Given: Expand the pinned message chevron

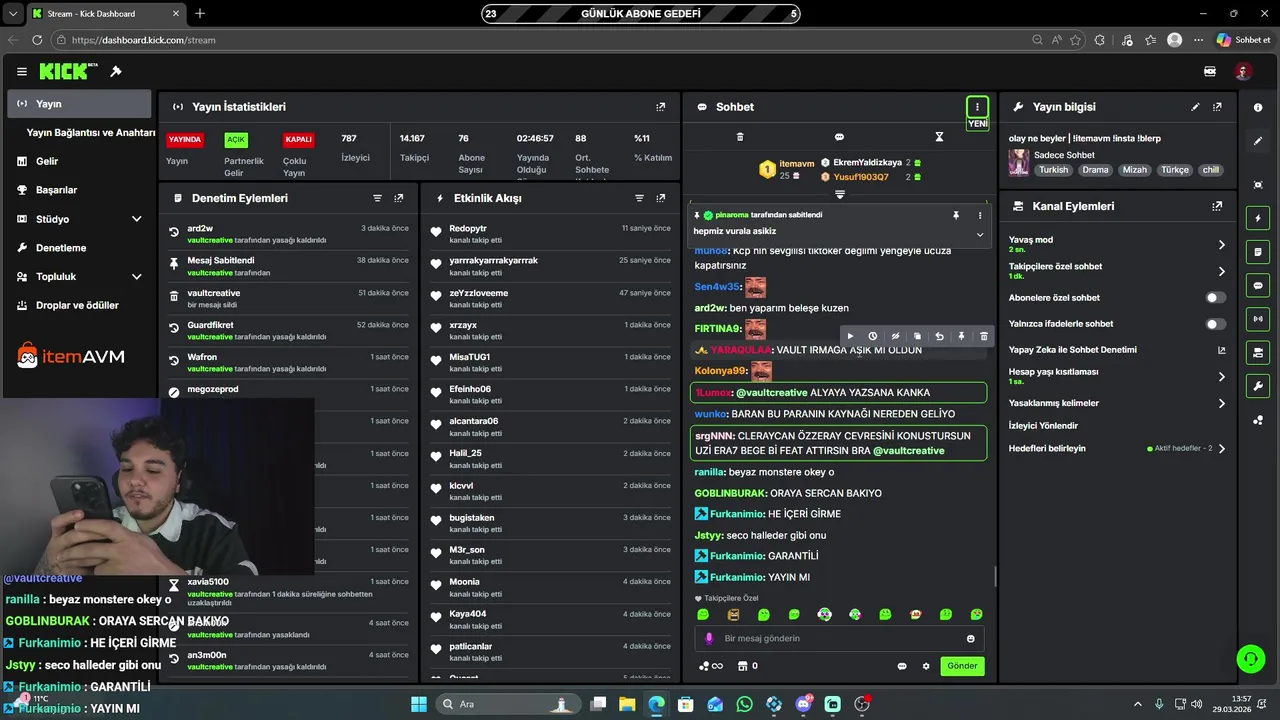Looking at the screenshot, I should 980,235.
